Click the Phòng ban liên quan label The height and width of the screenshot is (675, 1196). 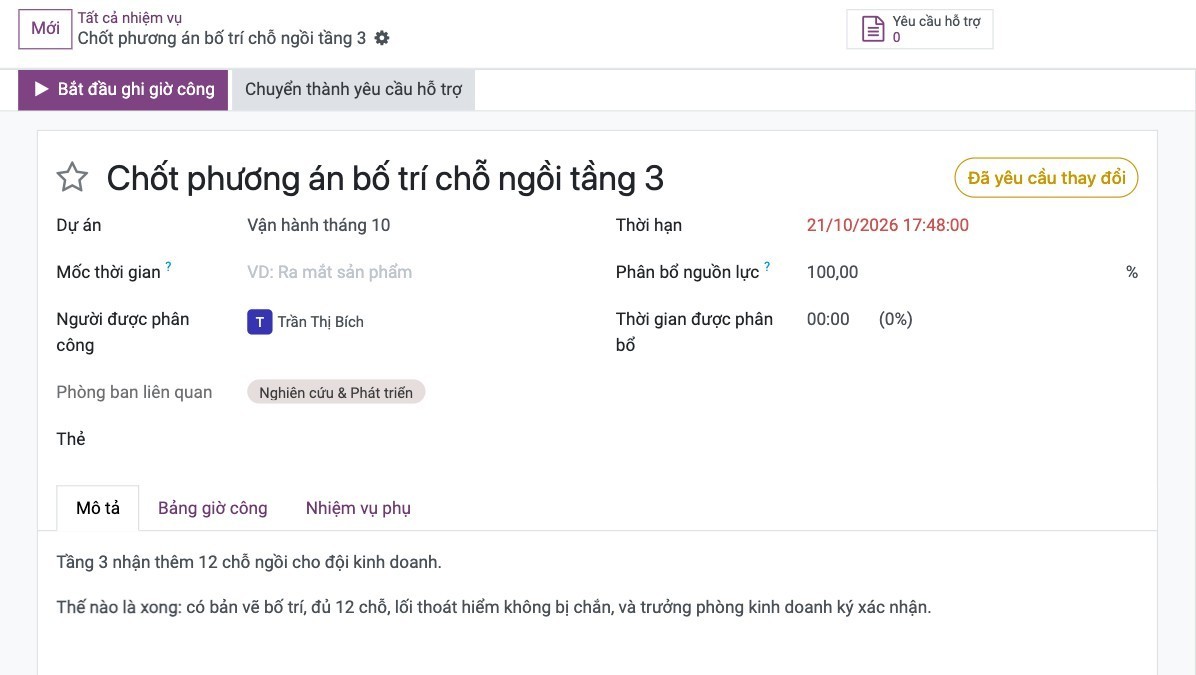pos(134,393)
